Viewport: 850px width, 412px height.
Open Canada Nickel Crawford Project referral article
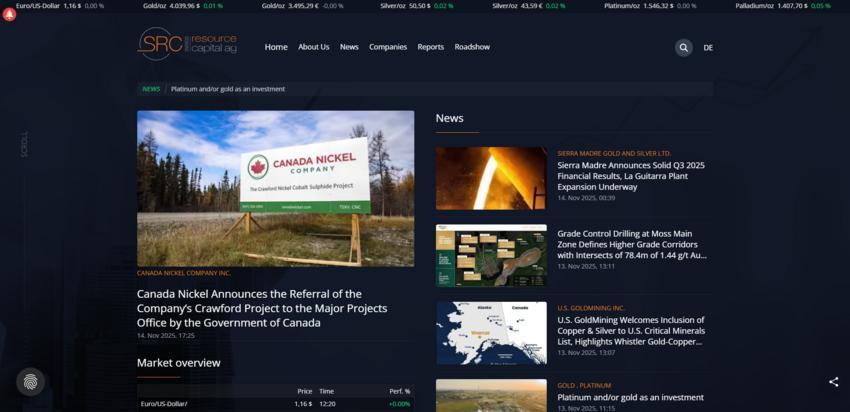[x=262, y=308]
